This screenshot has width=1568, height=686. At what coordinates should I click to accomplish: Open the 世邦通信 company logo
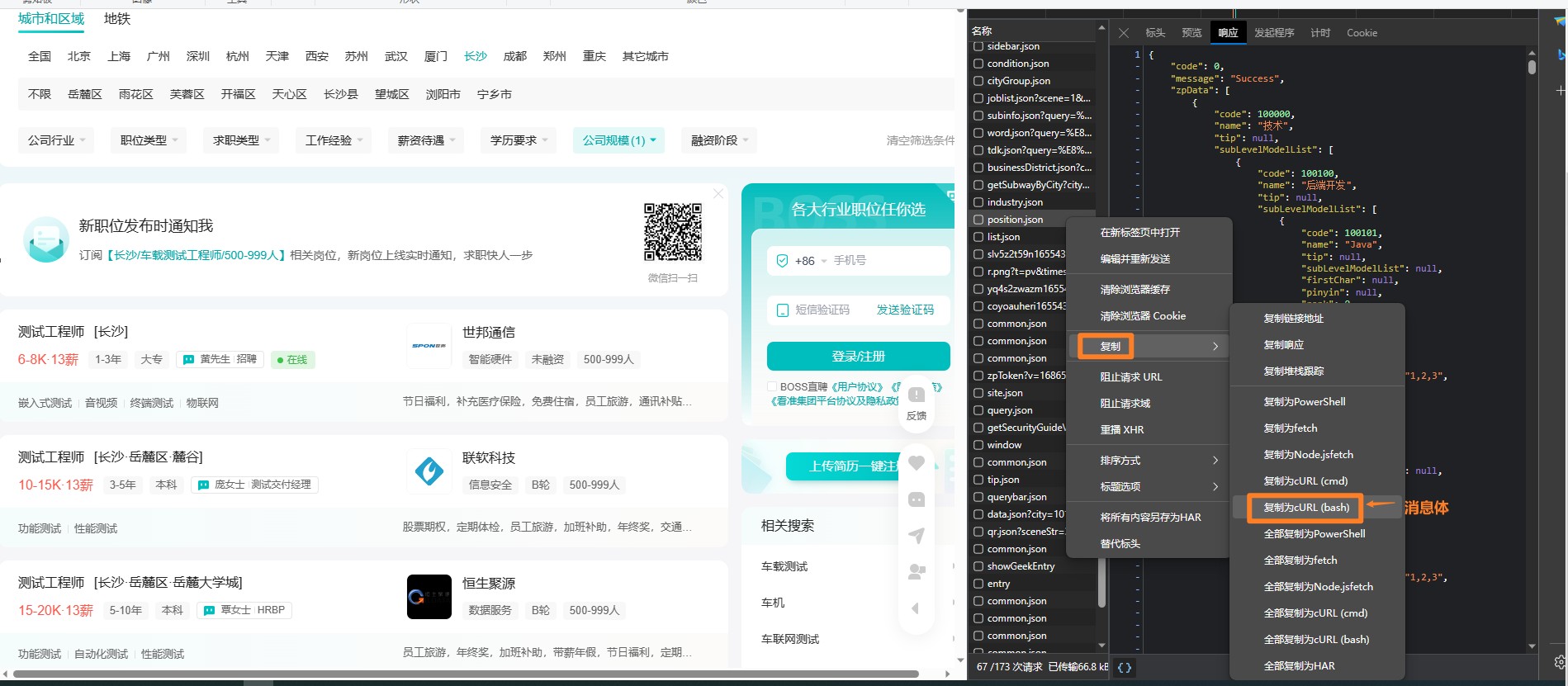tap(429, 346)
